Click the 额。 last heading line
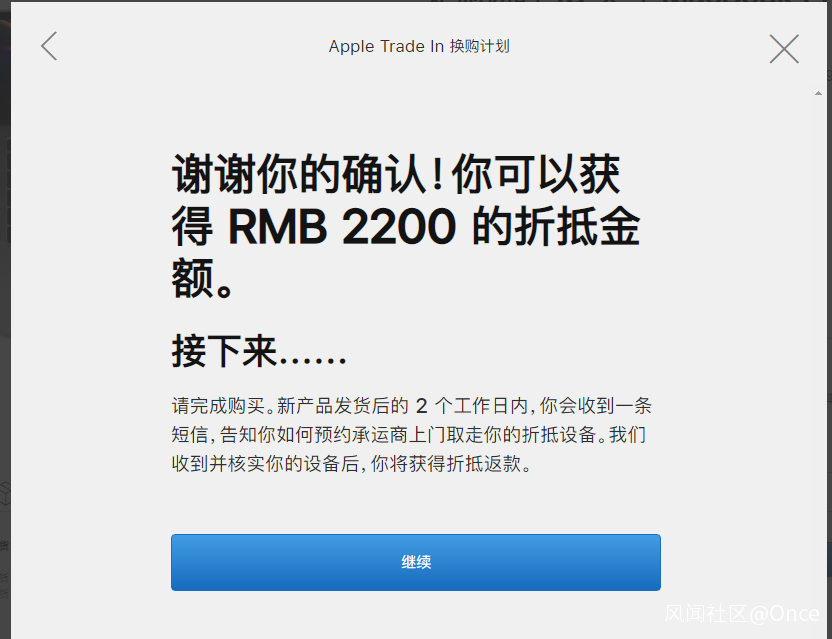The width and height of the screenshot is (832, 639). (x=202, y=279)
